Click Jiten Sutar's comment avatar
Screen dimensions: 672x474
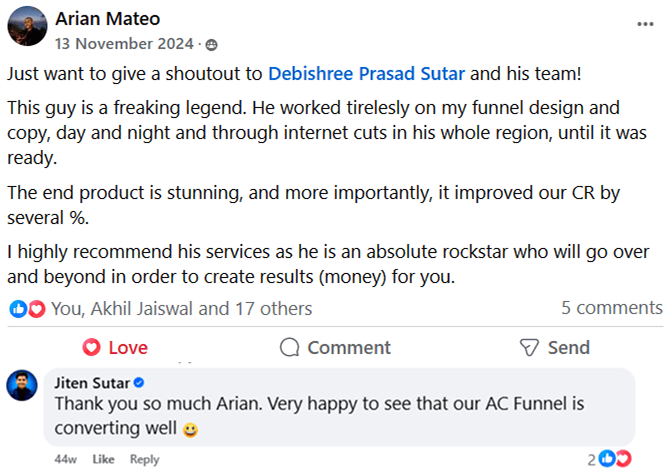tap(22, 385)
